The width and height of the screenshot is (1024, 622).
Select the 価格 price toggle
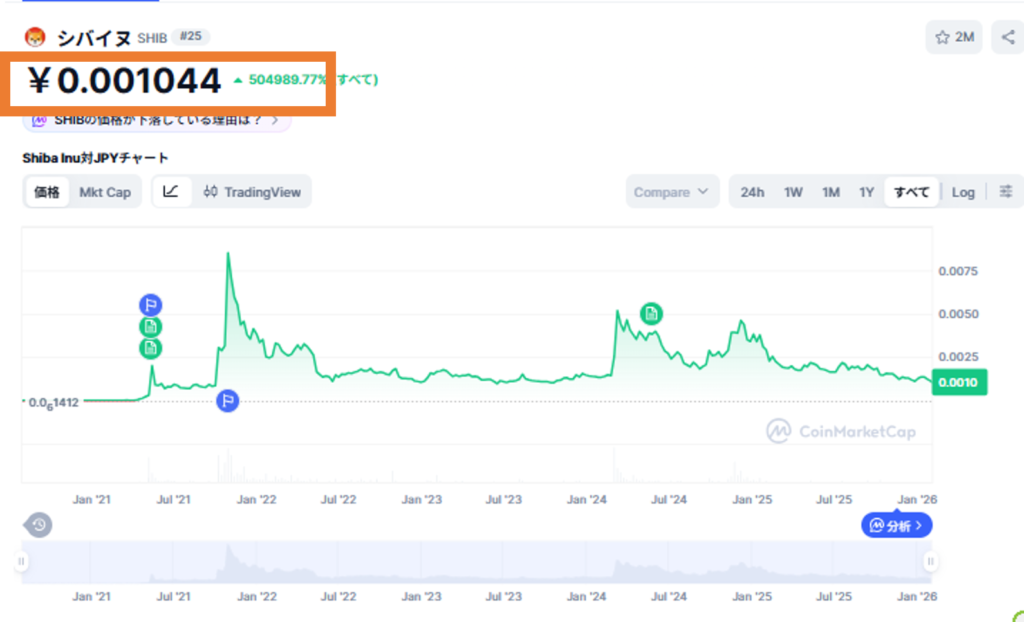click(x=47, y=192)
